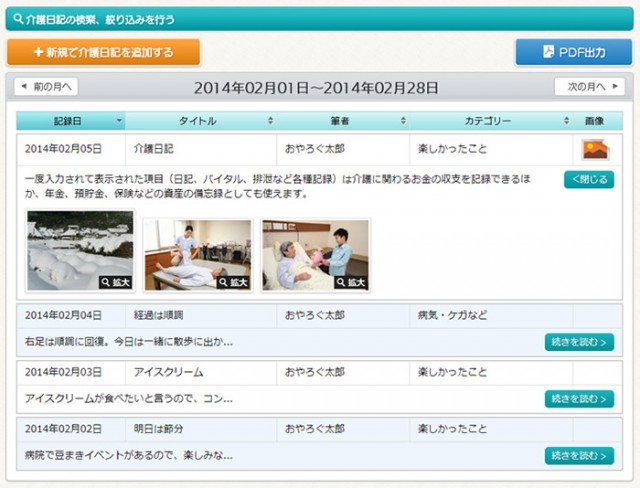This screenshot has width=640, height=488.
Task: Sort entries by the 筆者 column
Action: pyautogui.click(x=340, y=121)
